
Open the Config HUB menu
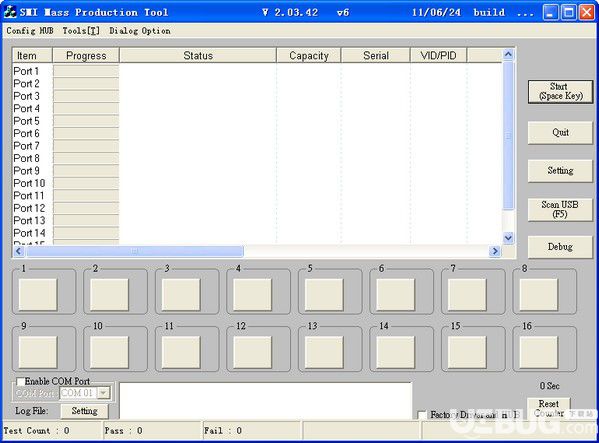coord(30,31)
